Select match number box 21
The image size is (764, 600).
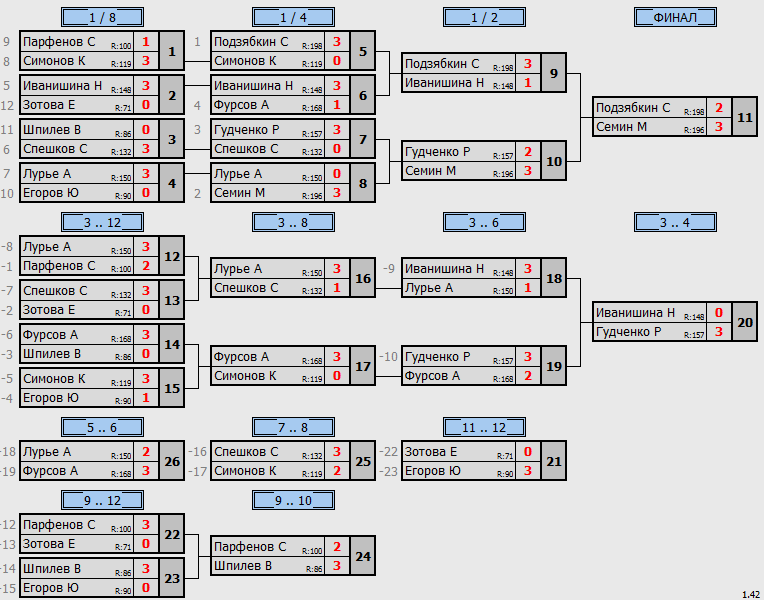point(554,461)
